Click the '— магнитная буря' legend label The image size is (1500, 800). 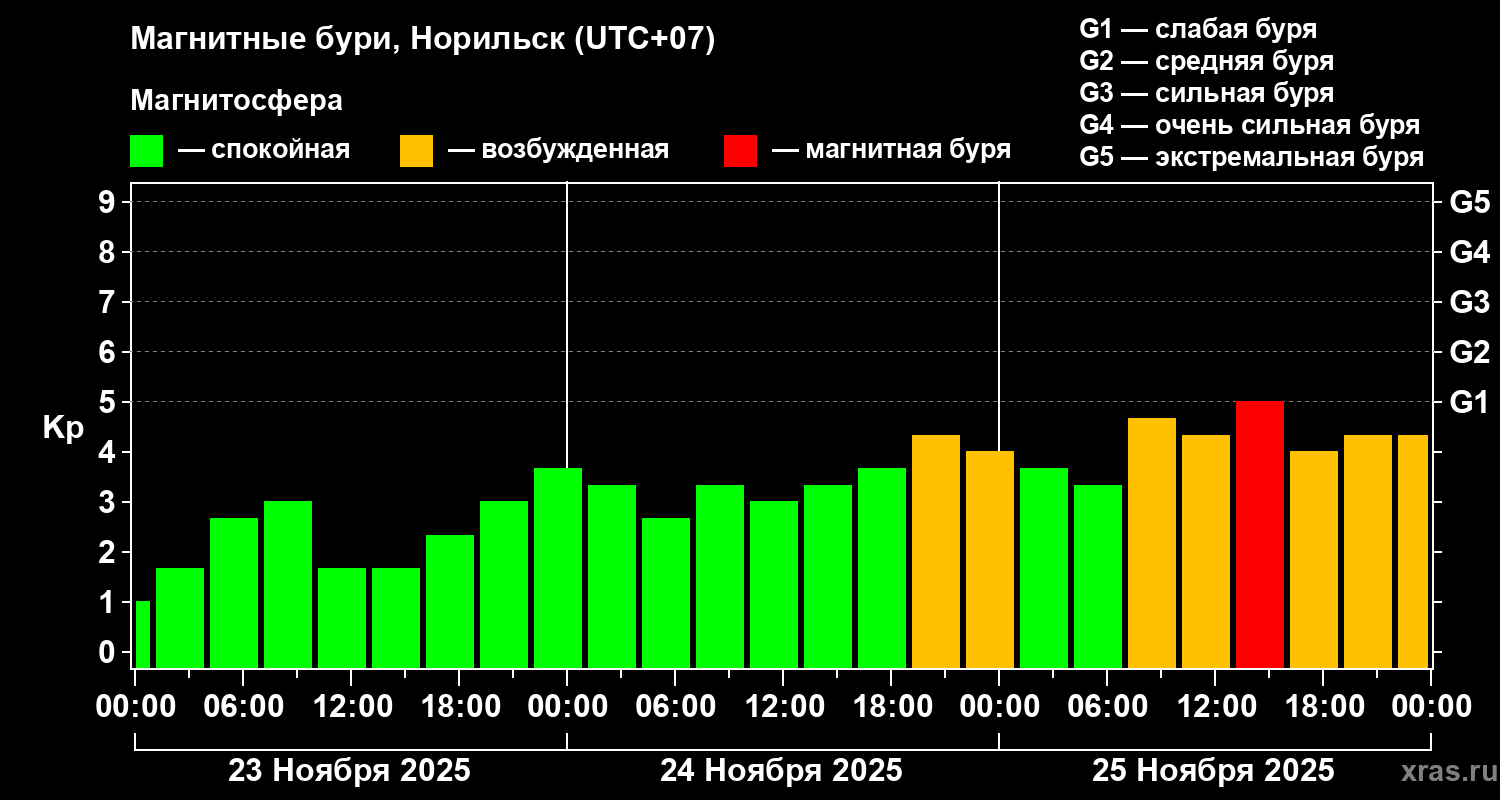[891, 150]
